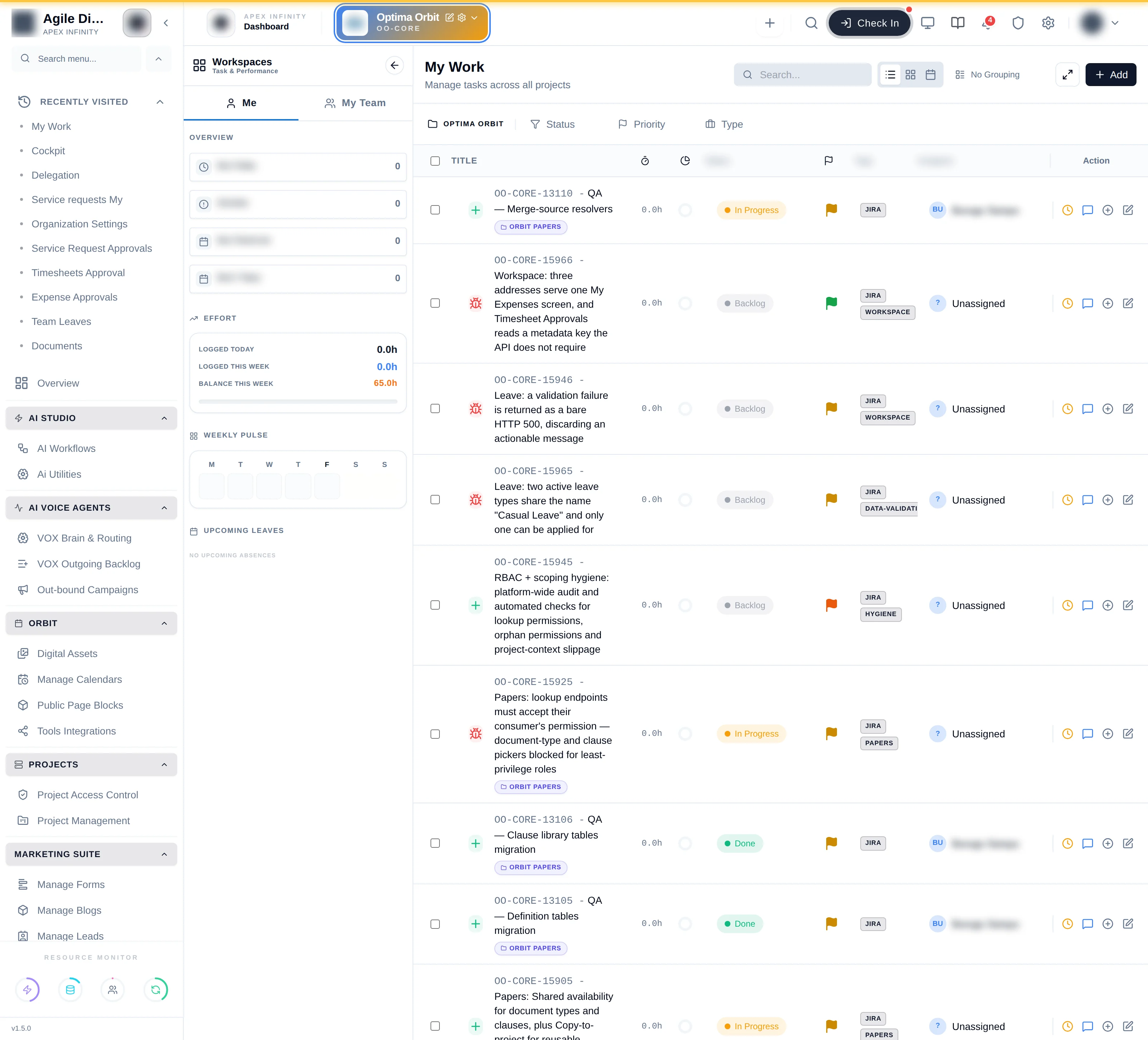Open the No Grouping dropdown
The image size is (1148, 1040).
pos(987,75)
